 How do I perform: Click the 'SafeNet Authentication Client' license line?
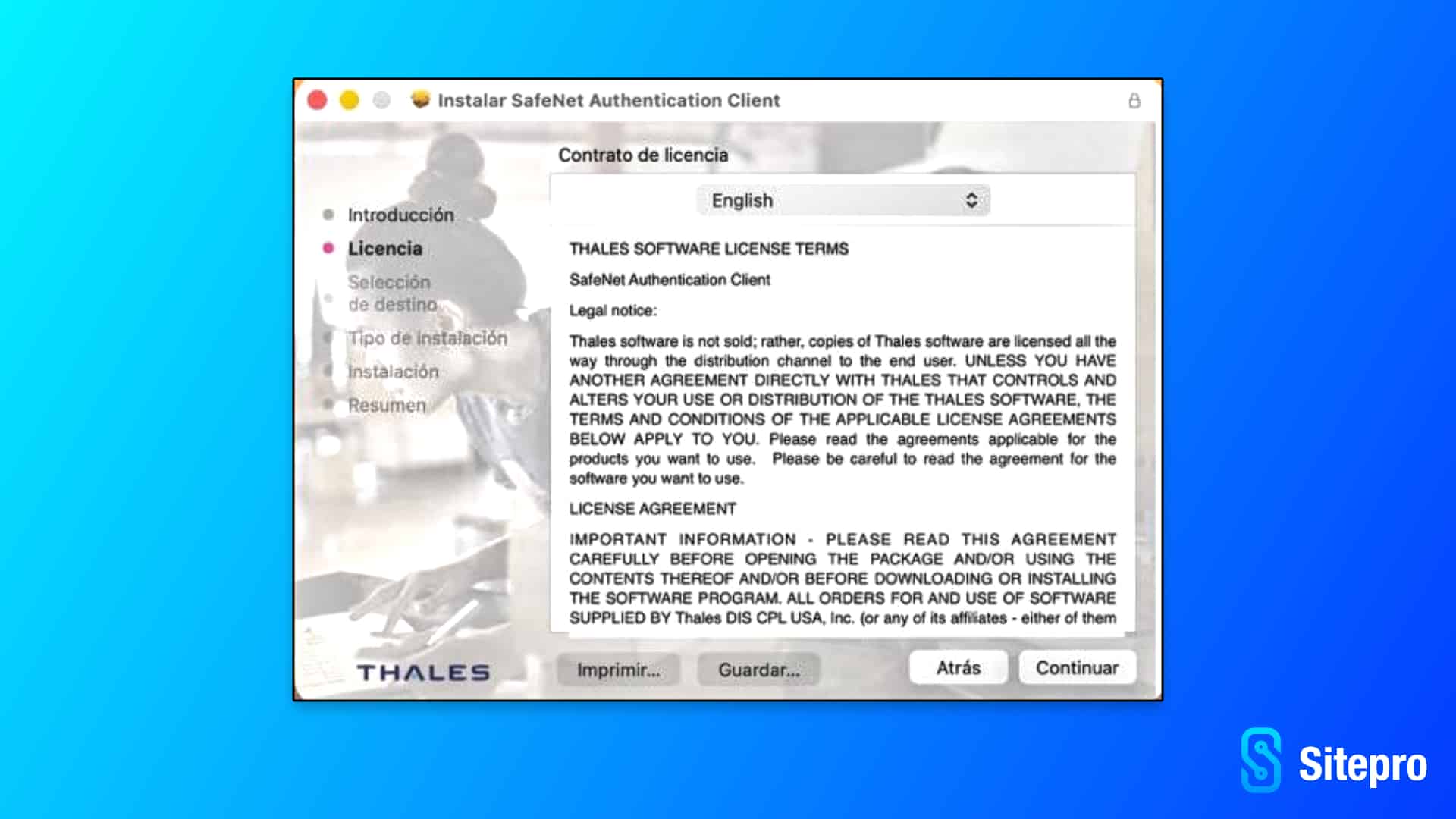click(x=670, y=280)
